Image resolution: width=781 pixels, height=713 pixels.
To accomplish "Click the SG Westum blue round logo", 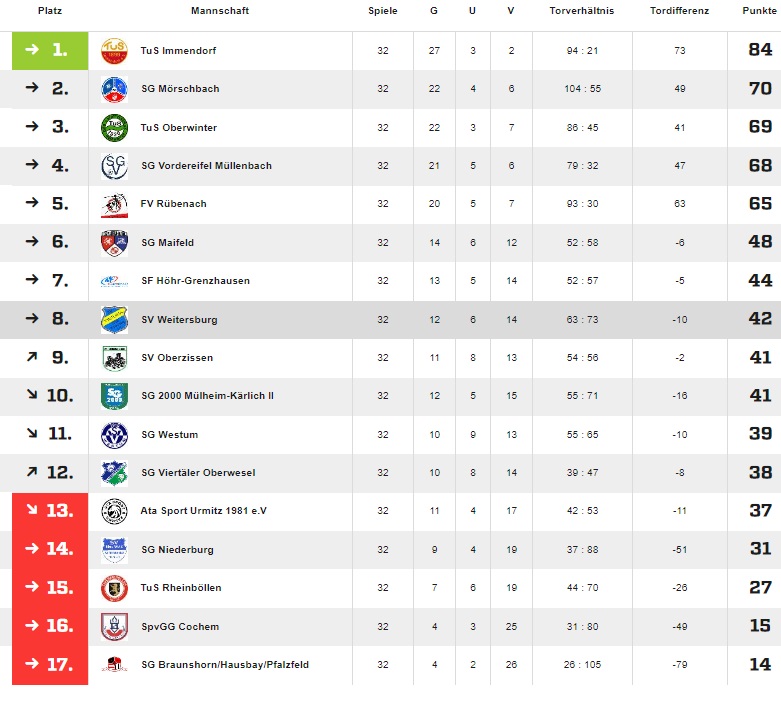I will 114,434.
